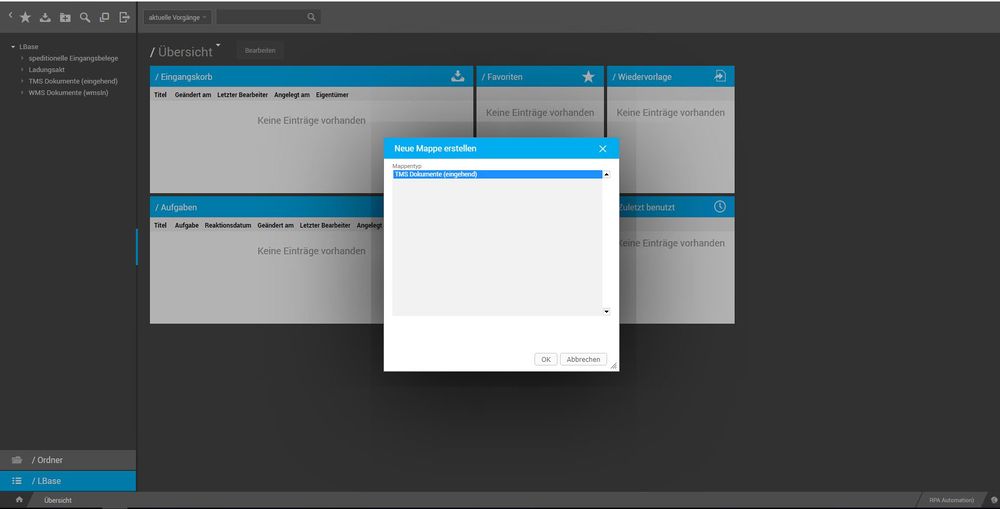Viewport: 1000px width, 509px height.
Task: Sort Aufgaben by 'Aufgabe' column
Action: click(x=186, y=226)
